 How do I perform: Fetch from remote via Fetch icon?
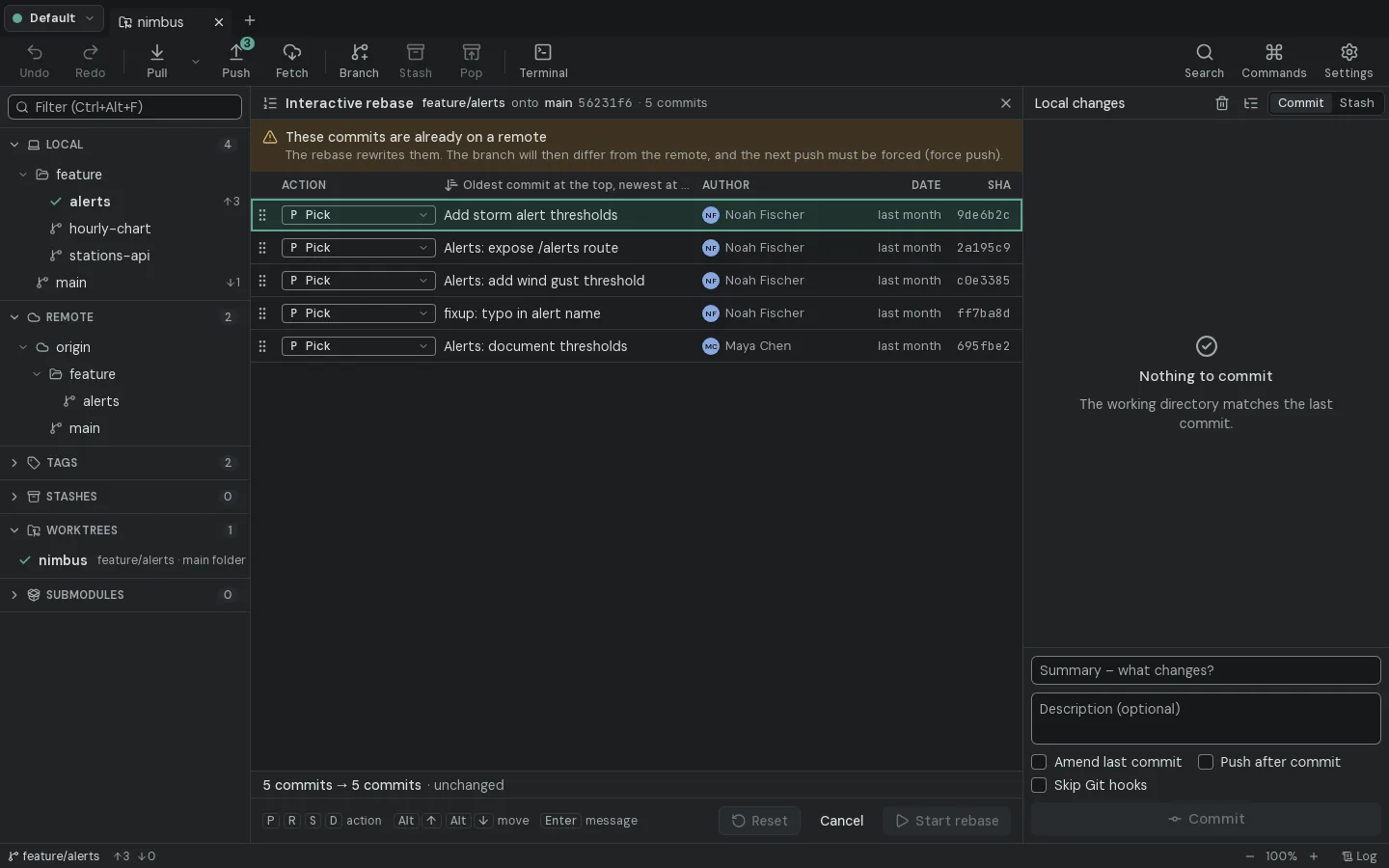(x=292, y=61)
